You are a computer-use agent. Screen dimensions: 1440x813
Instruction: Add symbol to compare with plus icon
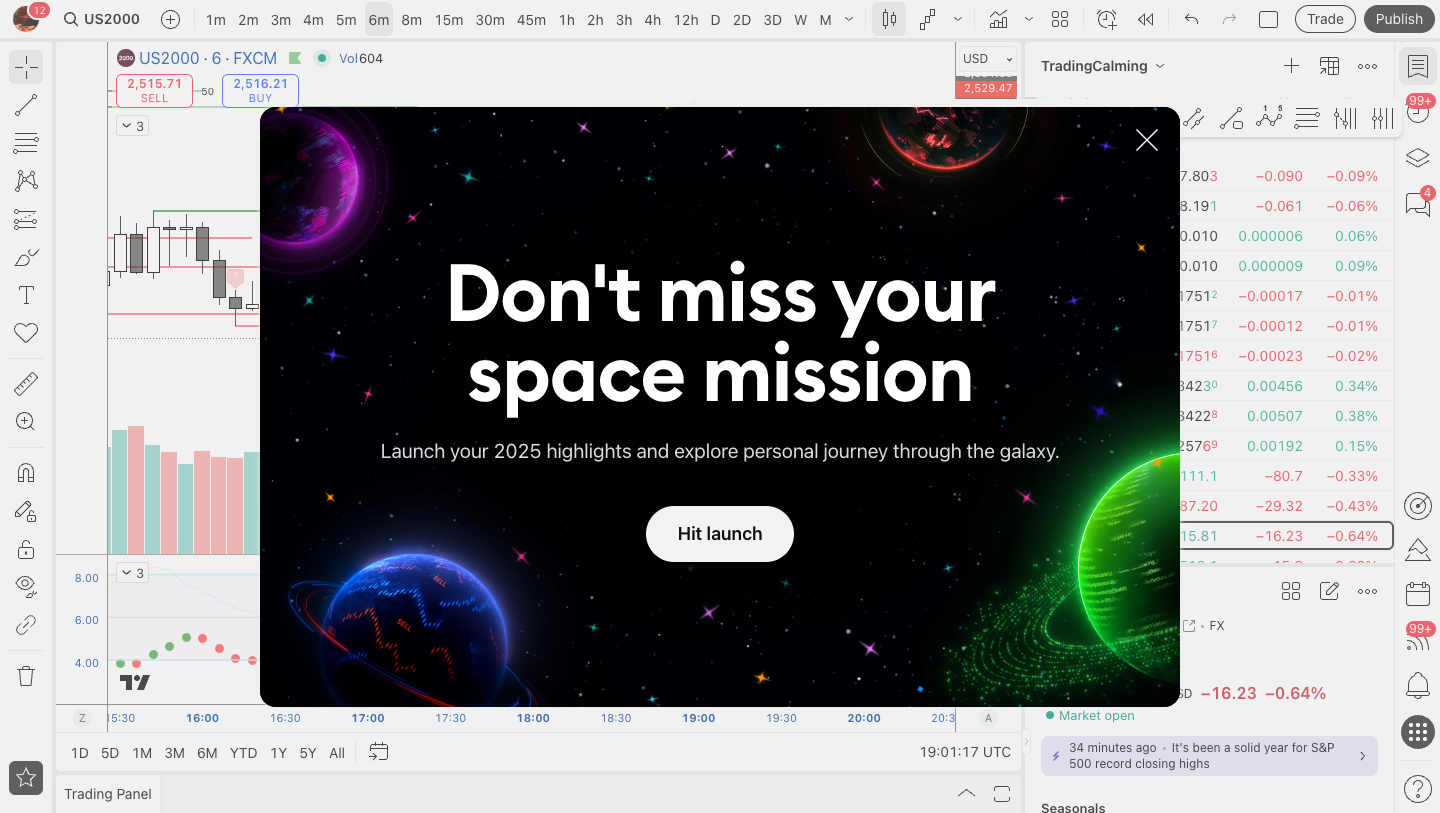171,19
